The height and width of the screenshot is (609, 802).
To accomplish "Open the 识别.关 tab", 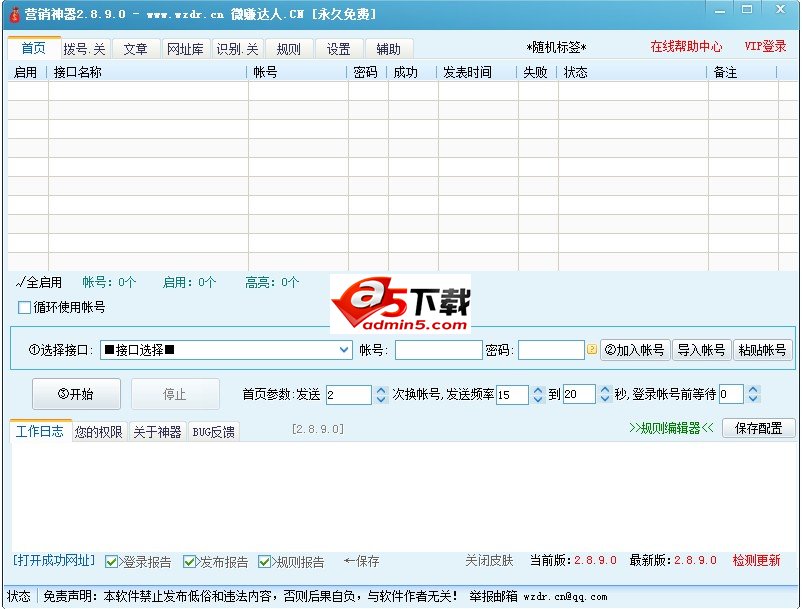I will (x=237, y=49).
